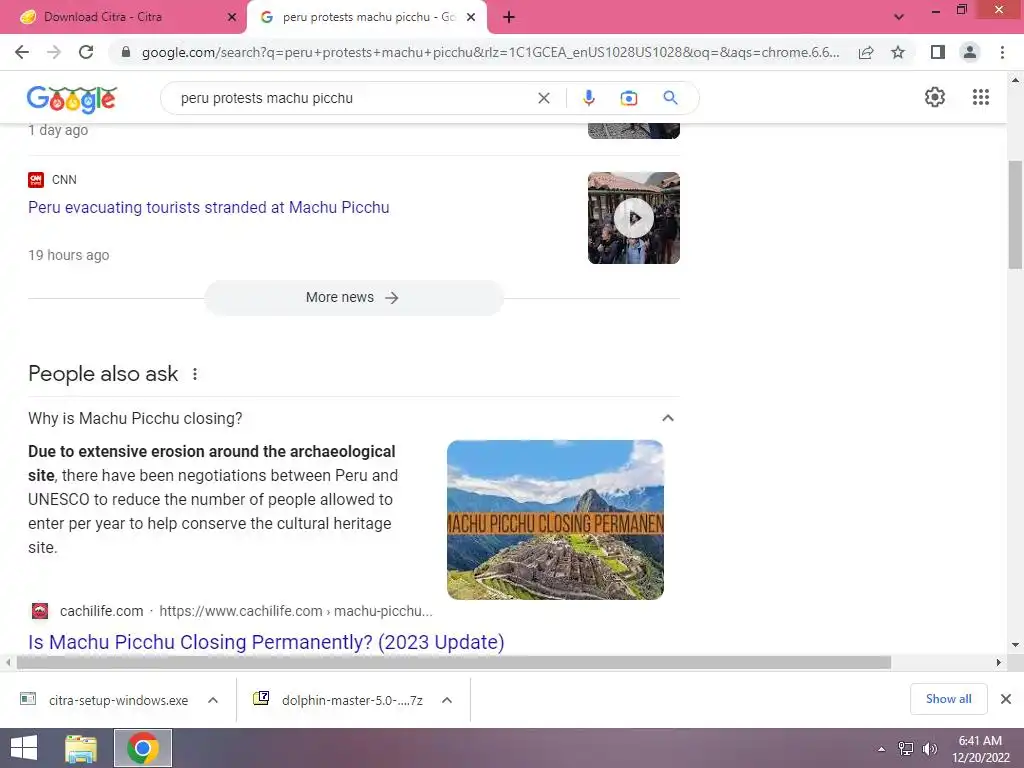The image size is (1024, 768).
Task: Click the CNN source icon
Action: coord(36,180)
